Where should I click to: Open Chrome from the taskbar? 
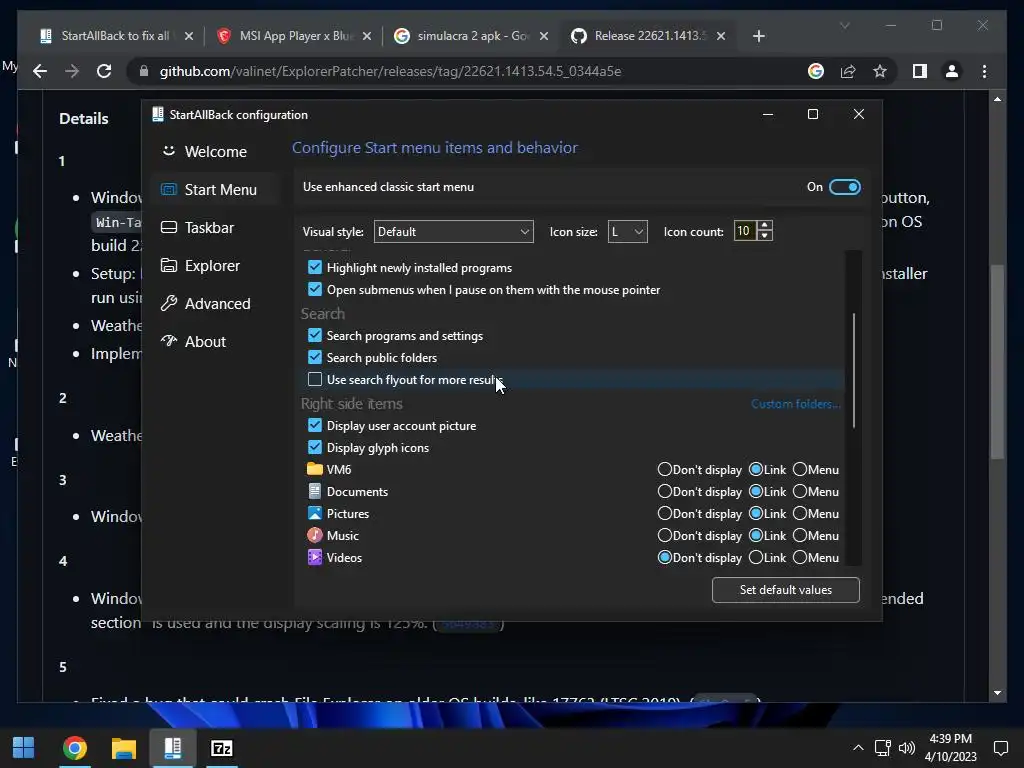[74, 748]
